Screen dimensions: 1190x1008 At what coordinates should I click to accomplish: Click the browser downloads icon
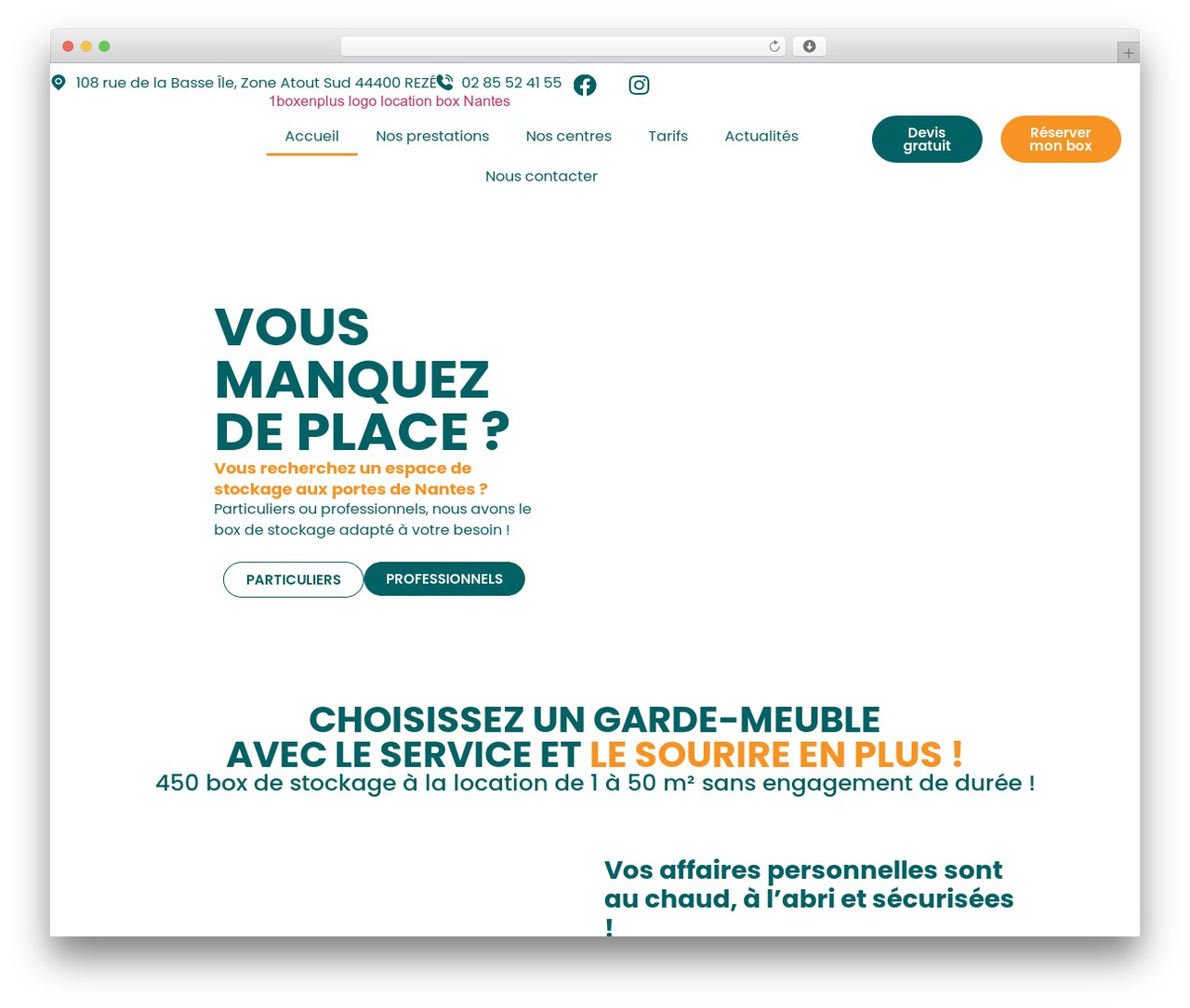coord(809,46)
